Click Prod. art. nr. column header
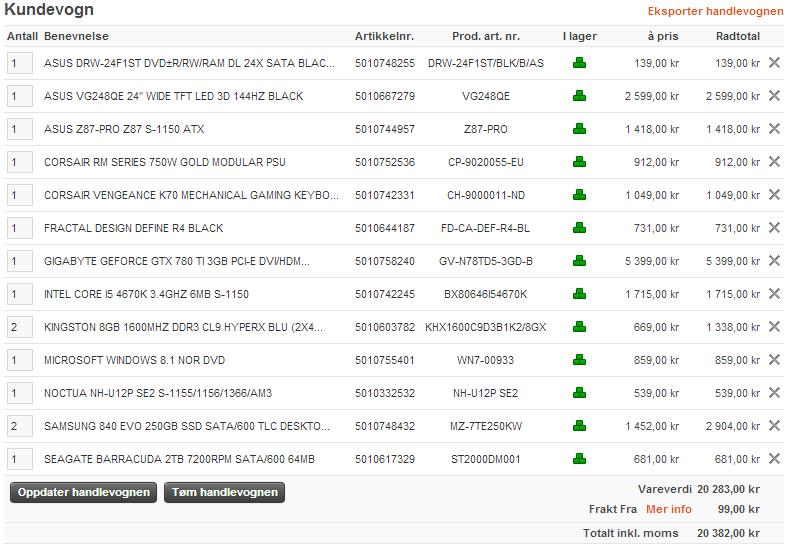796x546 pixels. [486, 36]
